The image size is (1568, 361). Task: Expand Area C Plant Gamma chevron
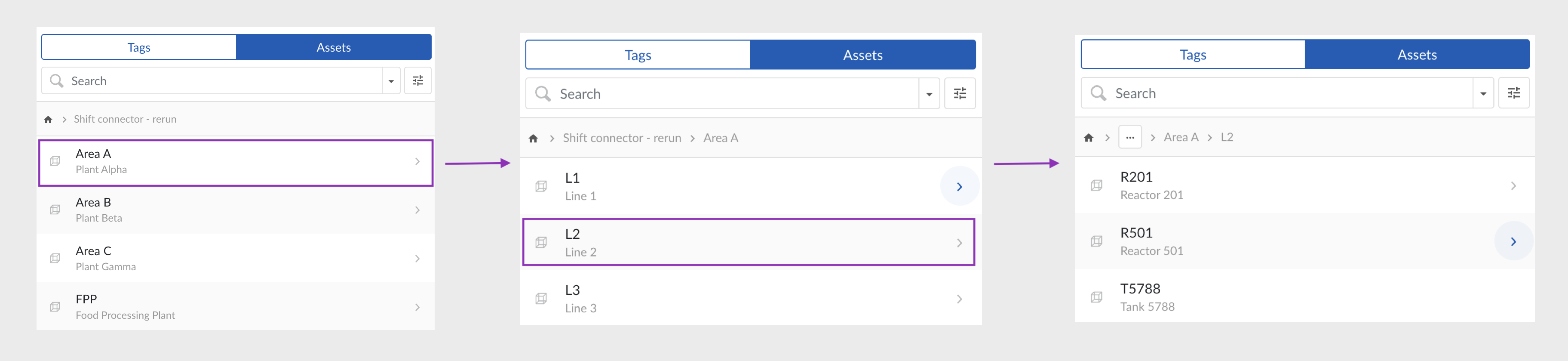tap(417, 259)
